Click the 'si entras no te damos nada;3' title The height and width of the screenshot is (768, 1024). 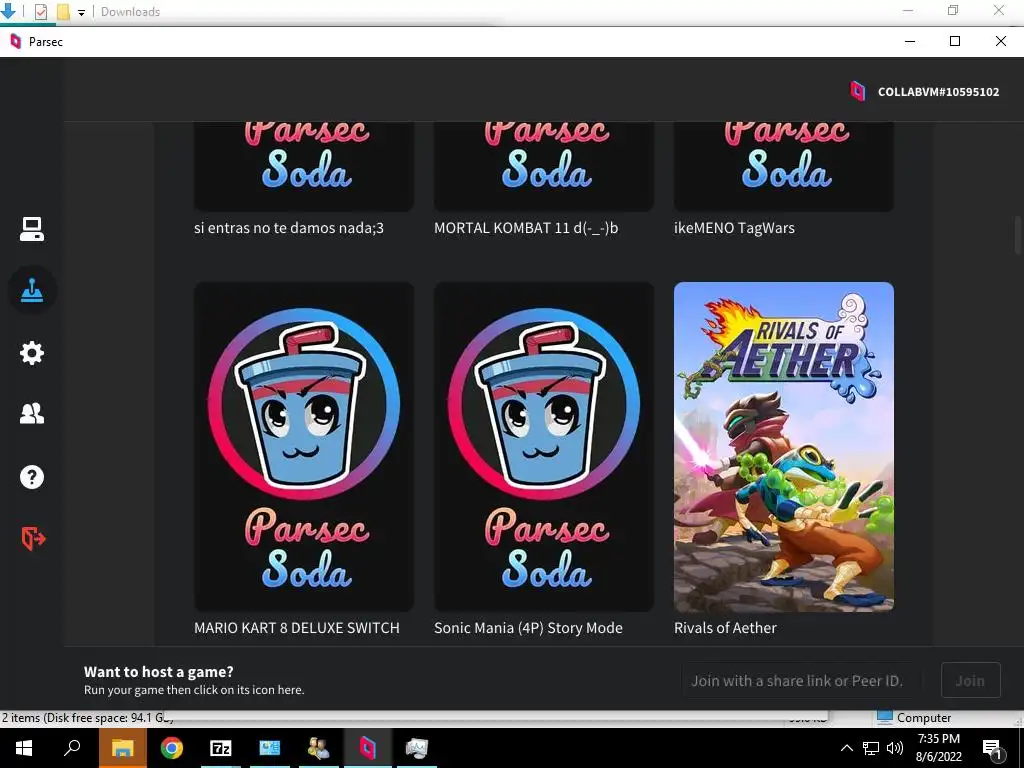tap(289, 228)
